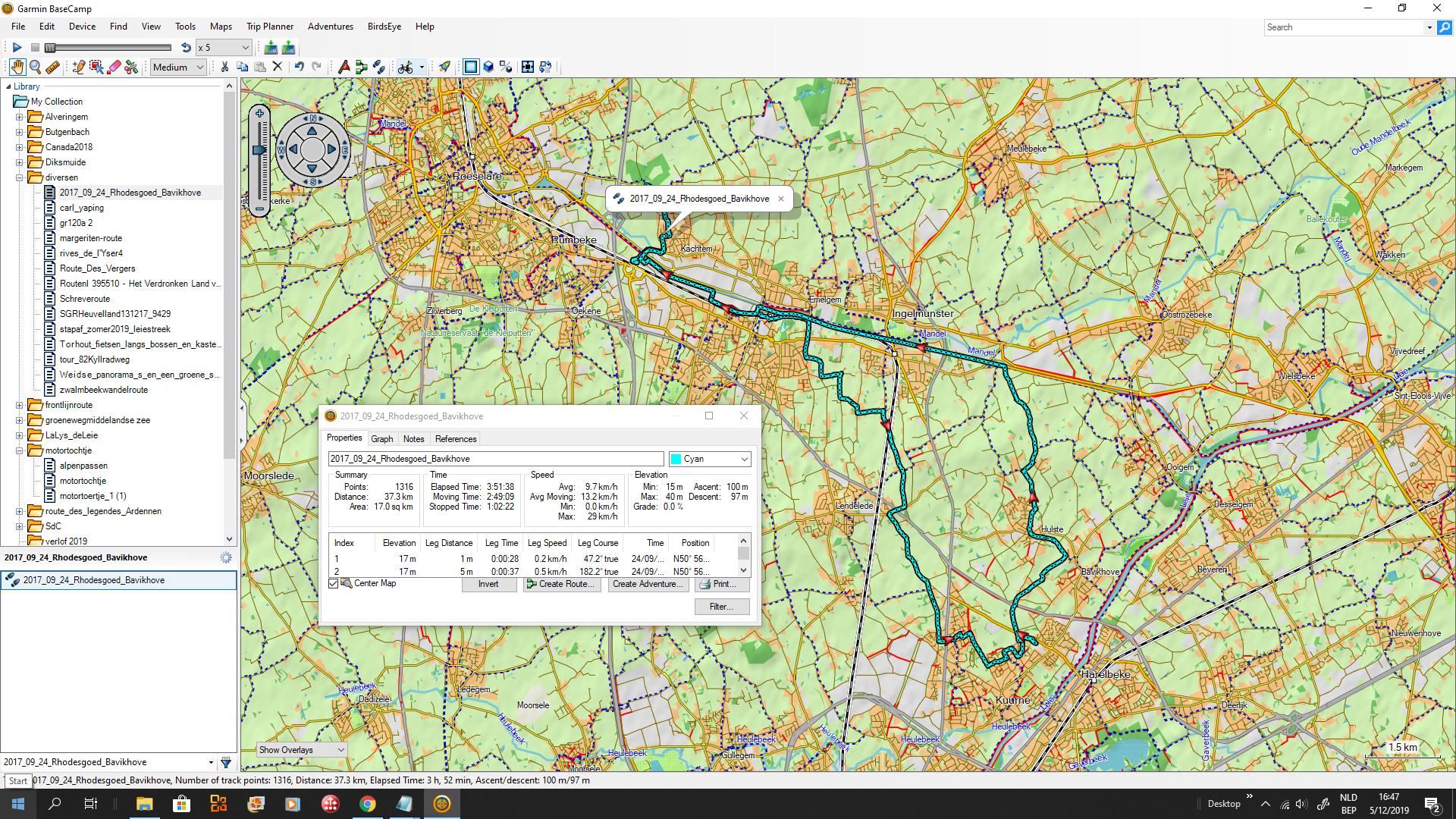Switch to 2D map view icon
1456x819 pixels.
point(471,67)
